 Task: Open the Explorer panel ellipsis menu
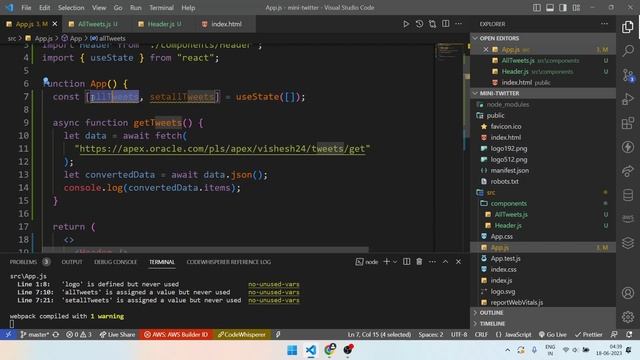click(x=604, y=24)
